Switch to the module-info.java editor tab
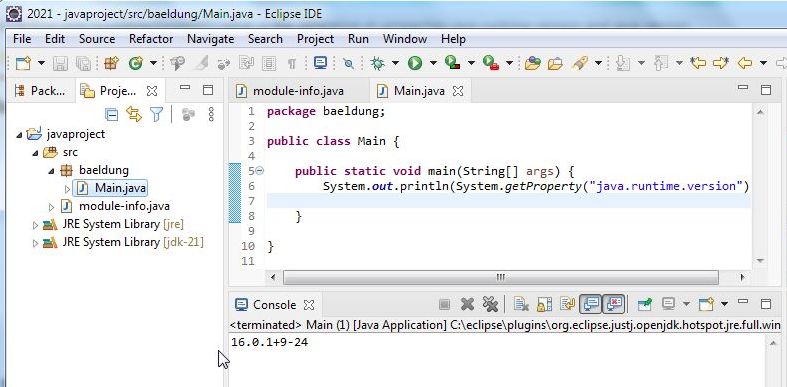 point(291,91)
